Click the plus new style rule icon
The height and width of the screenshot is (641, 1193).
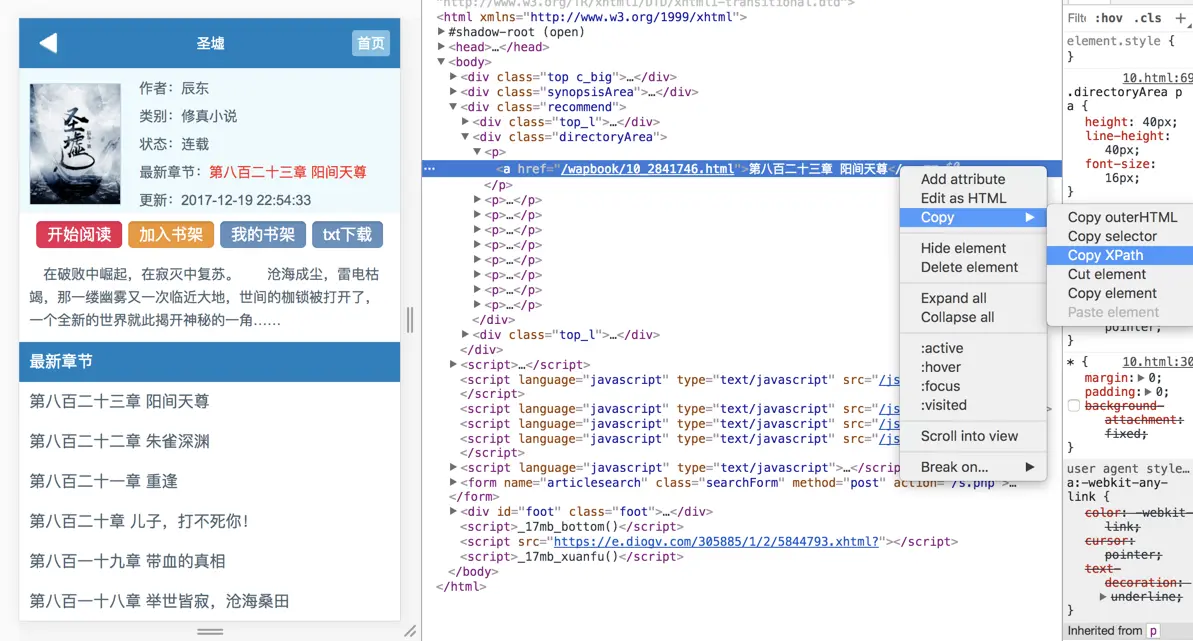[x=1180, y=18]
